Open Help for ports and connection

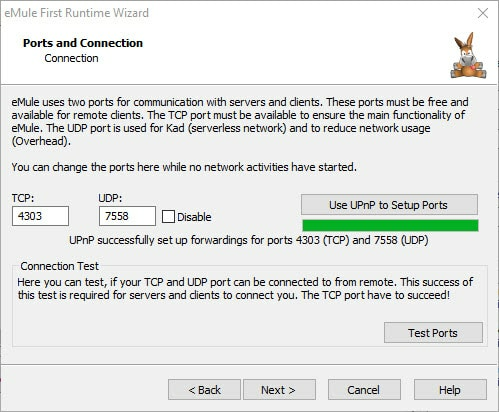coord(450,390)
